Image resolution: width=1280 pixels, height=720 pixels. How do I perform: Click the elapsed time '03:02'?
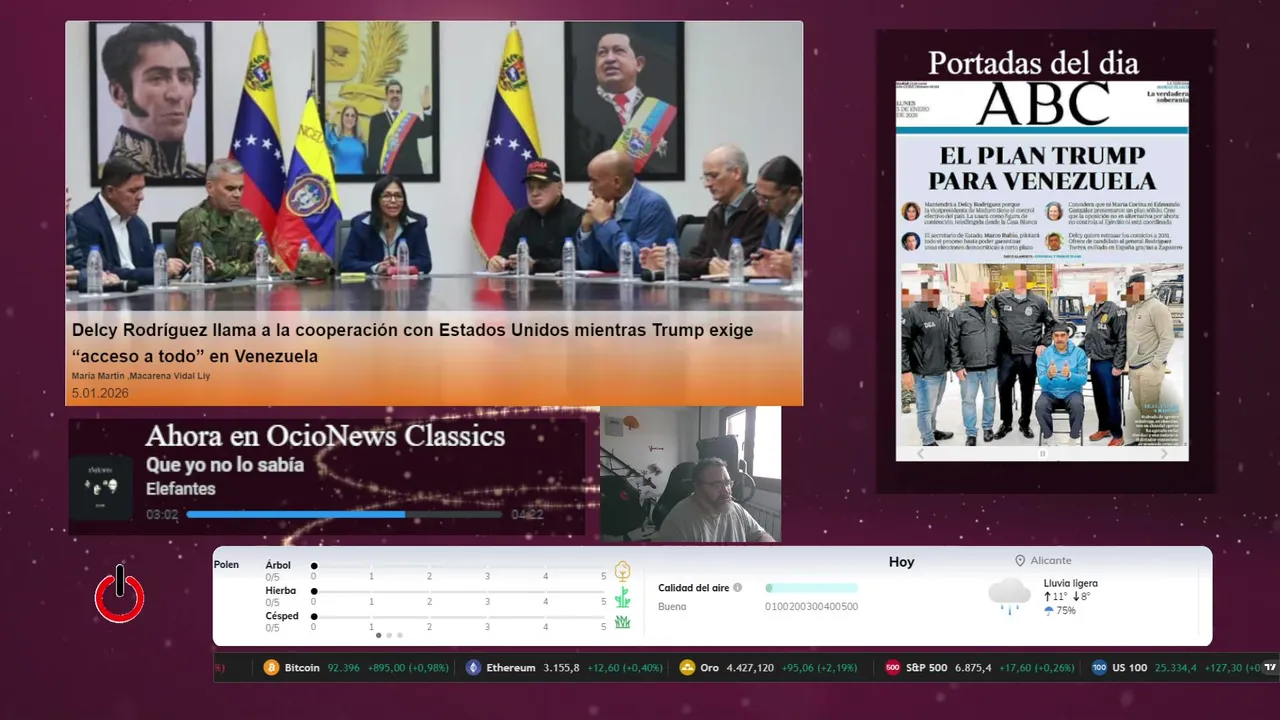(x=162, y=515)
